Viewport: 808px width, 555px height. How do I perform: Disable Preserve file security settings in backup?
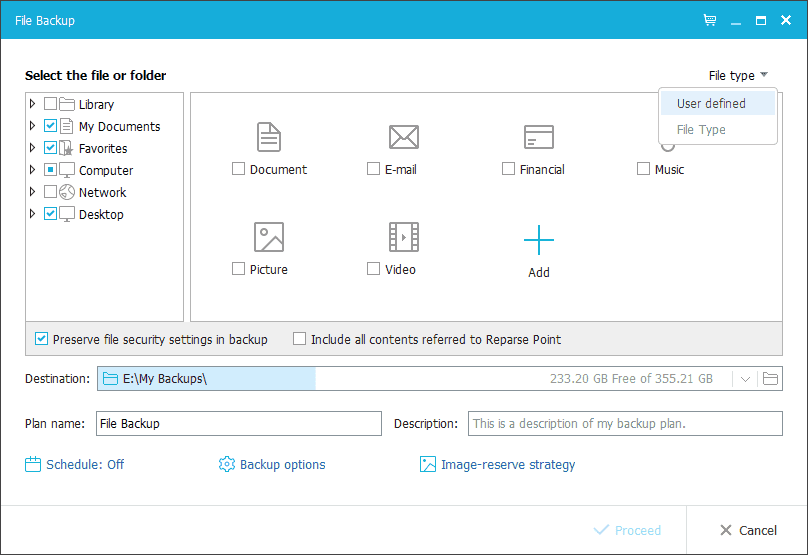(x=41, y=339)
